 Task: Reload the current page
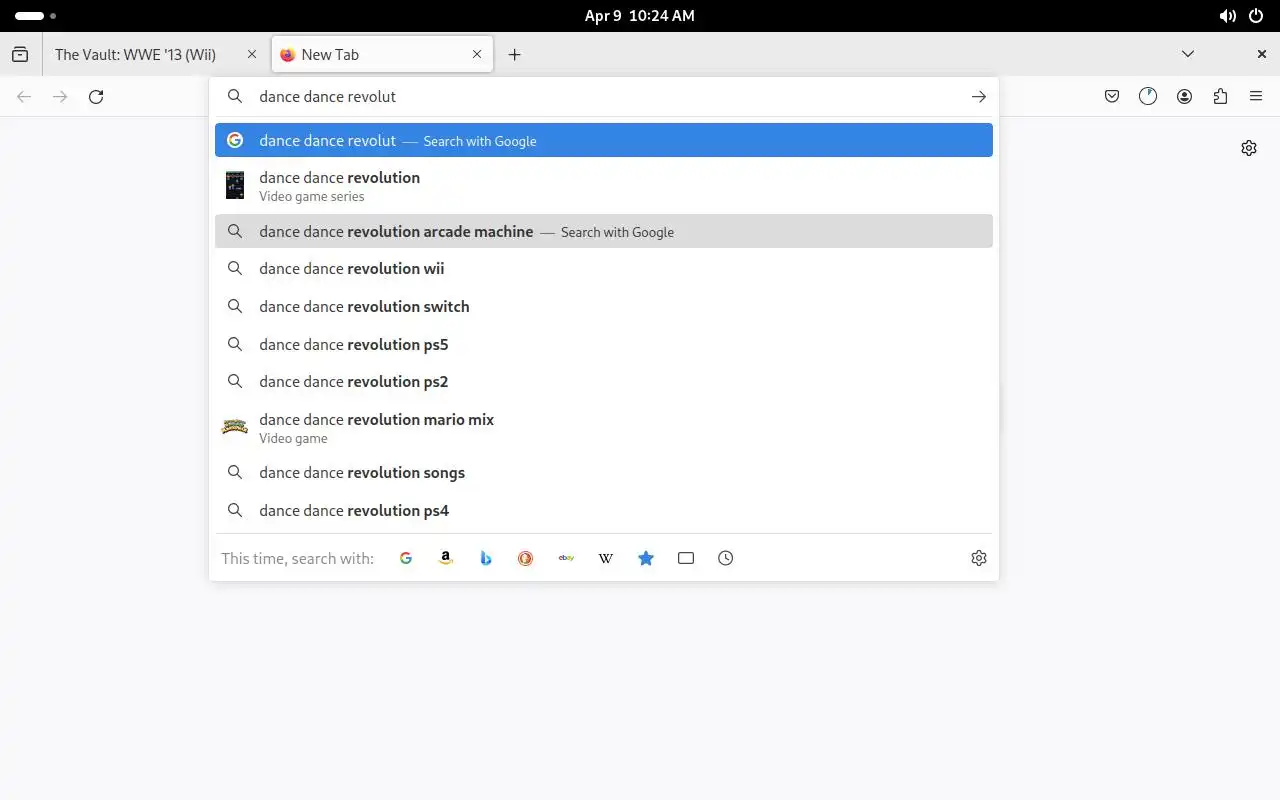[x=96, y=97]
